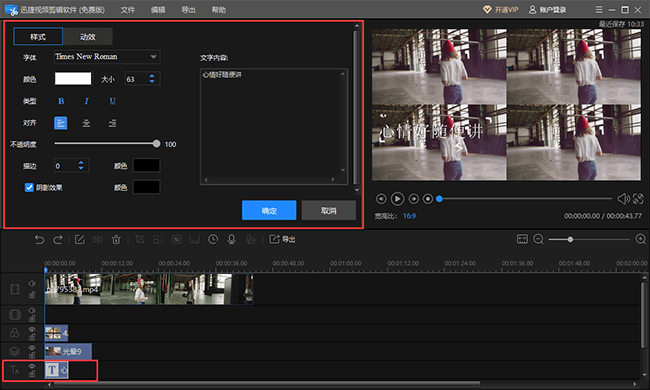Click the opacity slider handle
650x390 pixels.
[156, 144]
